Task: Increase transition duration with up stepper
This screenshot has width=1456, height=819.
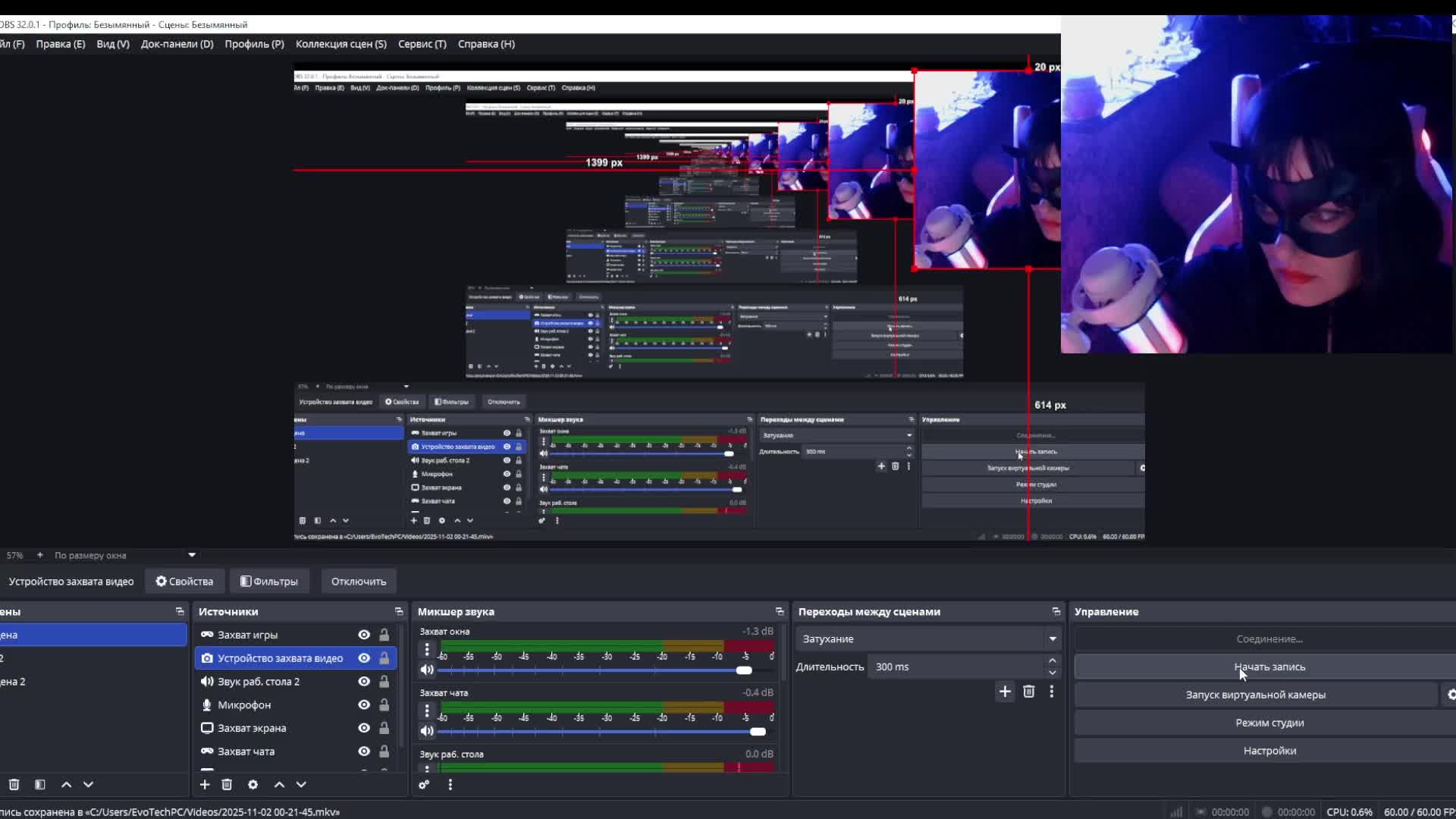Action: point(1053,661)
